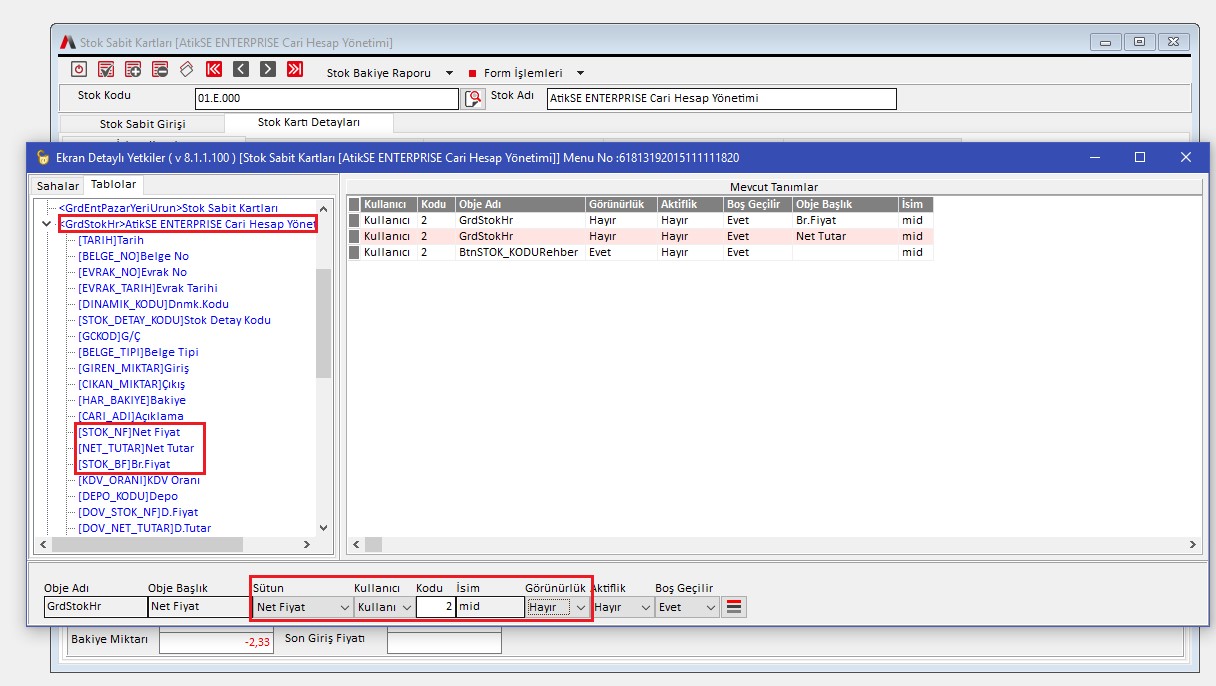
Task: Go to the previous record
Action: point(241,69)
